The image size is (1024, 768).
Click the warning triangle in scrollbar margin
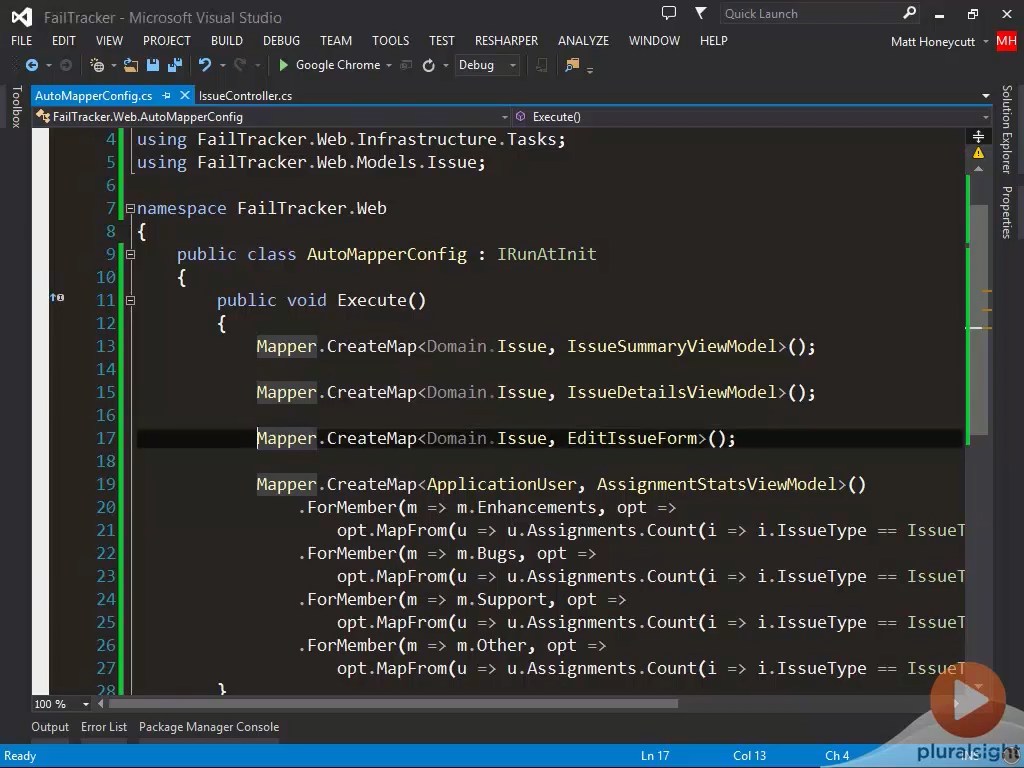[x=978, y=153]
